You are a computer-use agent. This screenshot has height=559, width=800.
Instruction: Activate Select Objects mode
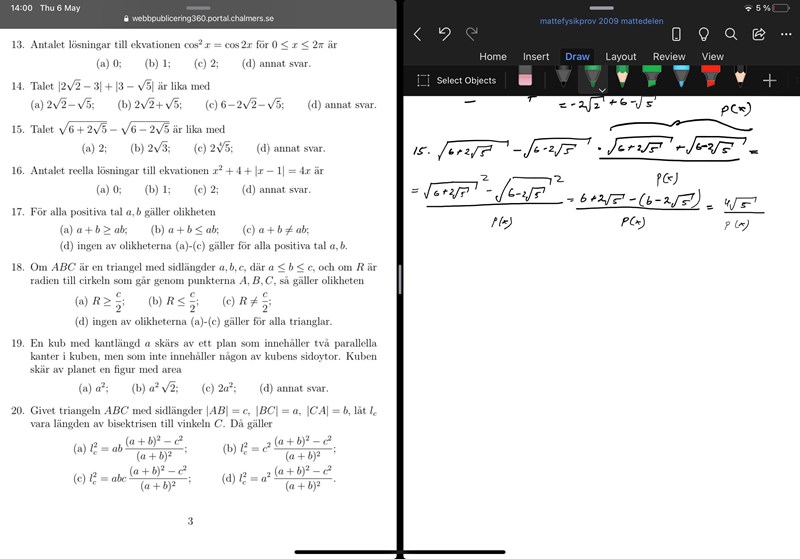(x=456, y=80)
